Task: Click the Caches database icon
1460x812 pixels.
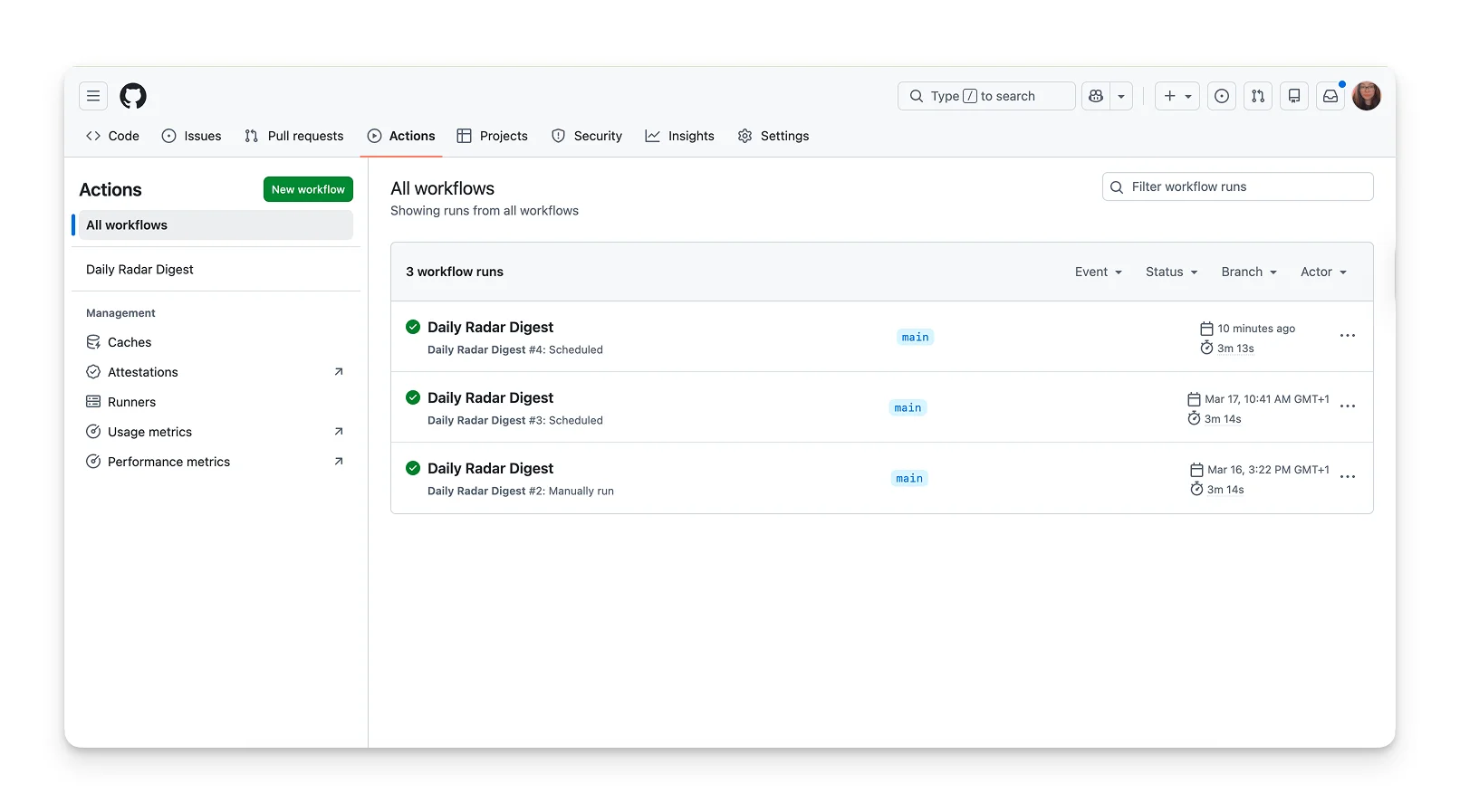Action: [93, 342]
